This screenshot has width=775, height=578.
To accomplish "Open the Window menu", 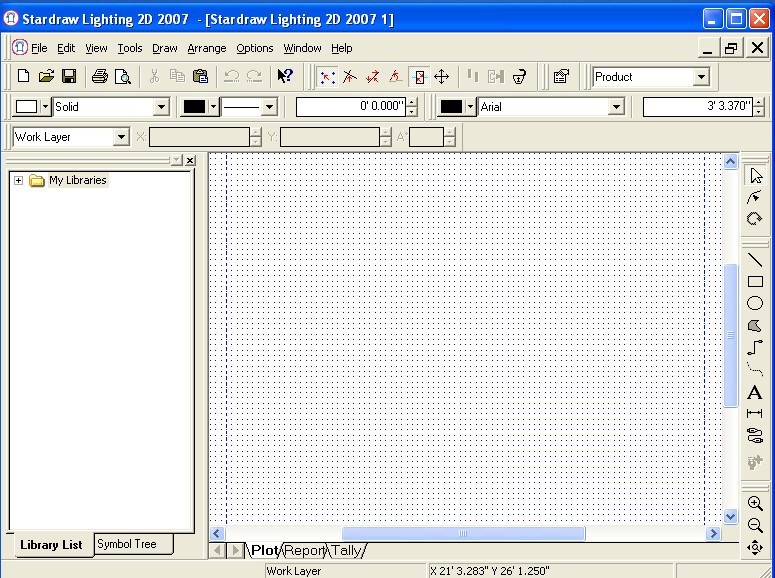I will click(302, 48).
